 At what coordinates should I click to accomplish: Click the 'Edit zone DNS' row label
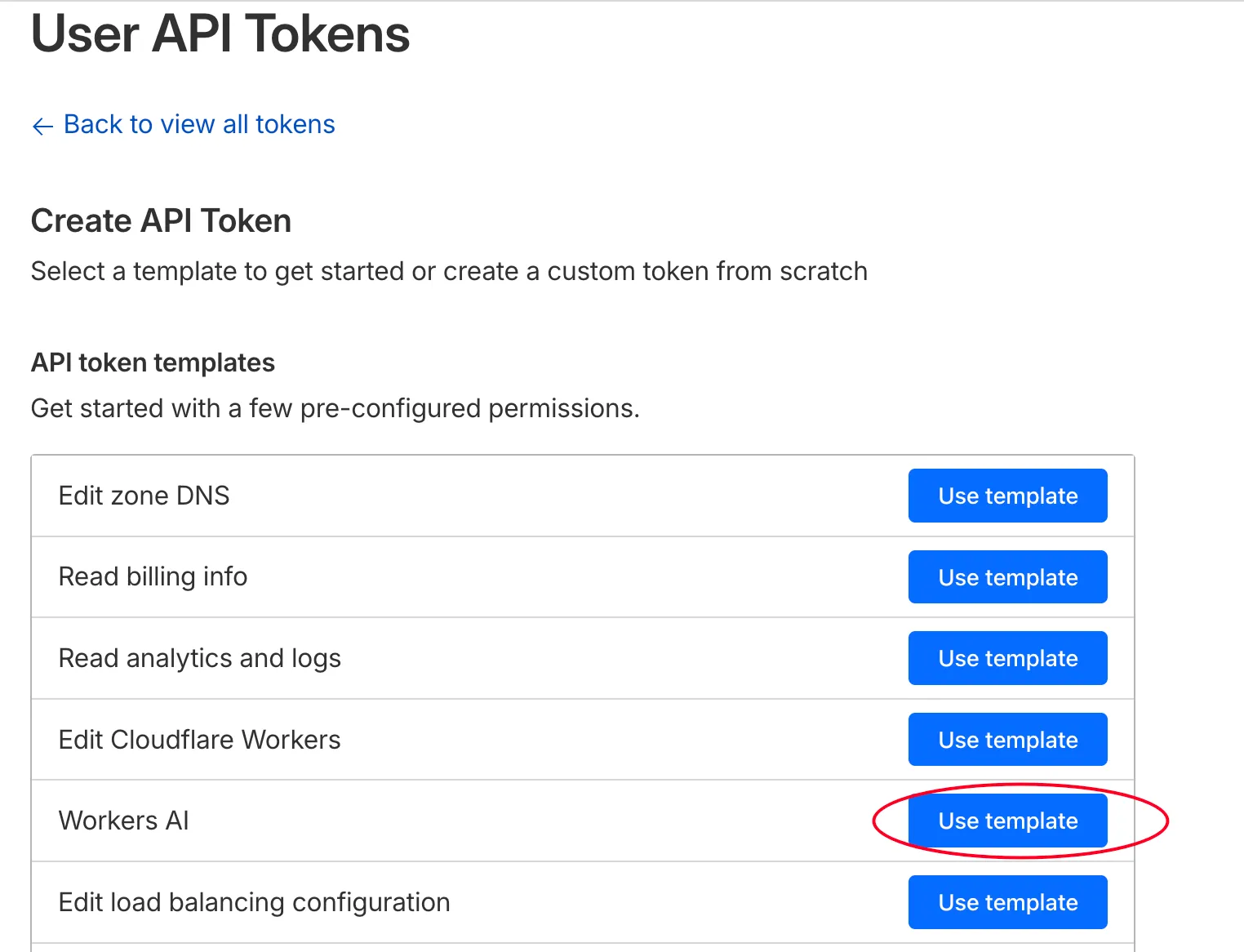point(144,496)
